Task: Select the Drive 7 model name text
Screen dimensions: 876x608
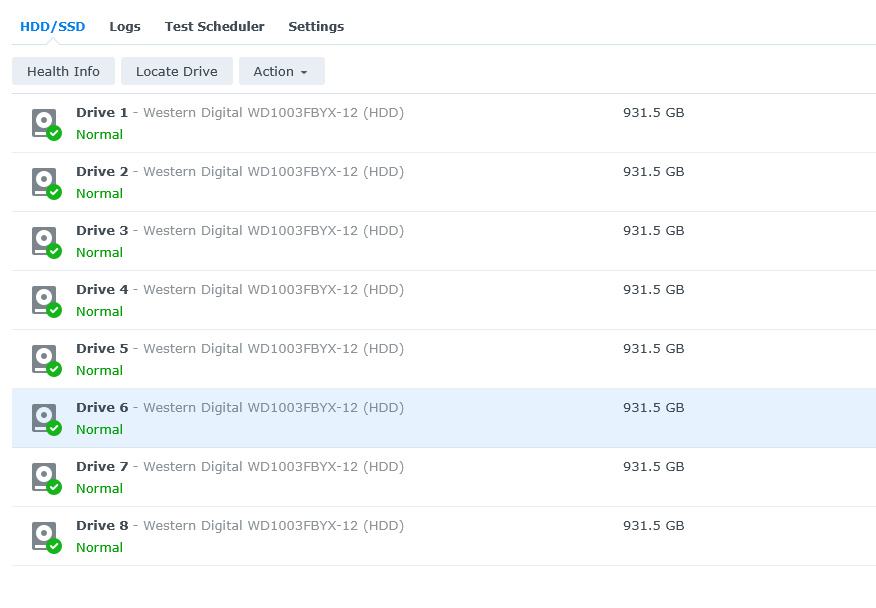Action: pyautogui.click(x=273, y=467)
